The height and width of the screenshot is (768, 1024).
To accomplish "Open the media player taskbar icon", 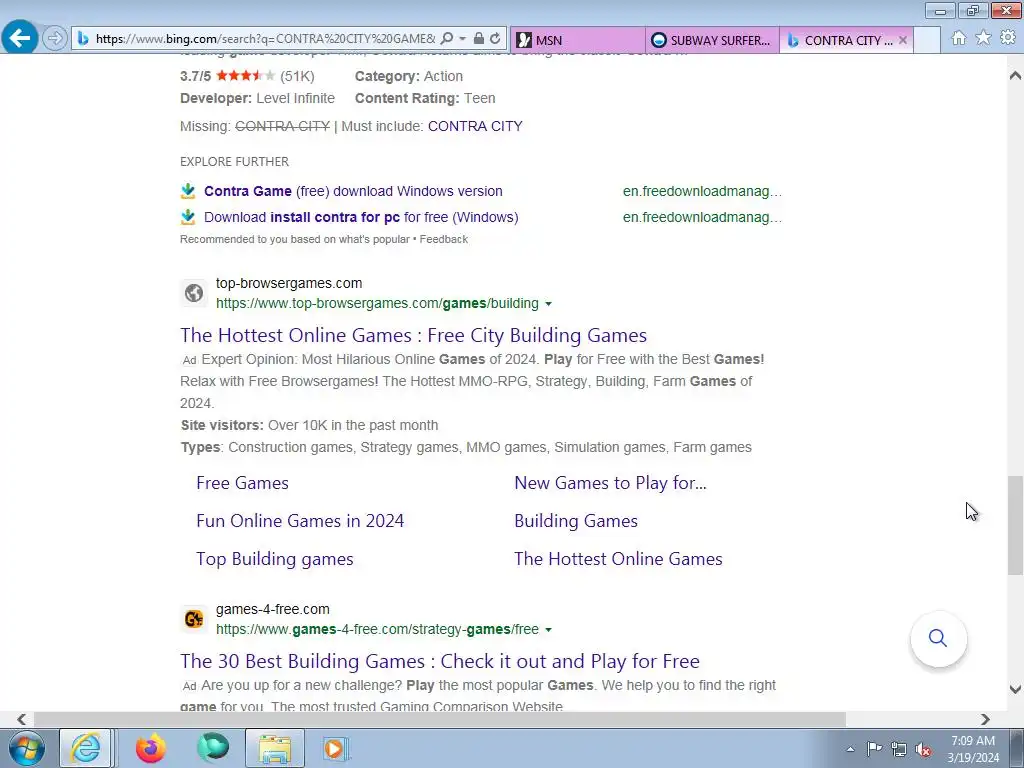I will (x=336, y=748).
